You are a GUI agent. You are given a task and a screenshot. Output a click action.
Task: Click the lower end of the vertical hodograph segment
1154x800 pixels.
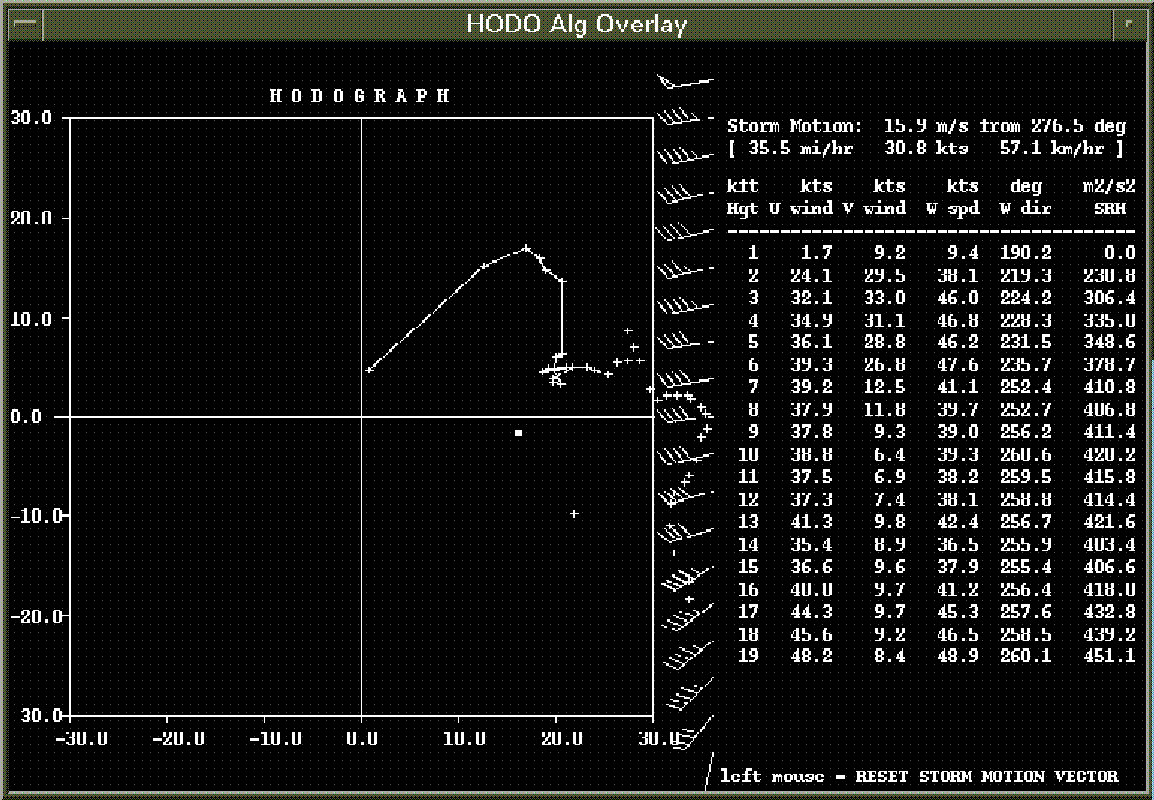point(561,355)
